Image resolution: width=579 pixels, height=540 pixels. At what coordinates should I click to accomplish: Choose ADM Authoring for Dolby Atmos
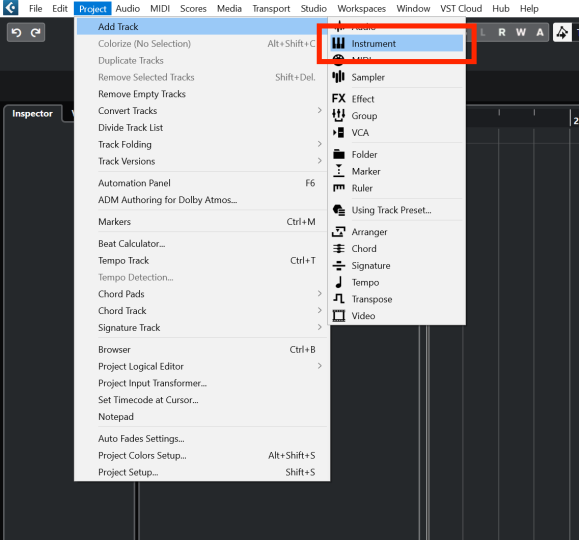tap(202, 200)
